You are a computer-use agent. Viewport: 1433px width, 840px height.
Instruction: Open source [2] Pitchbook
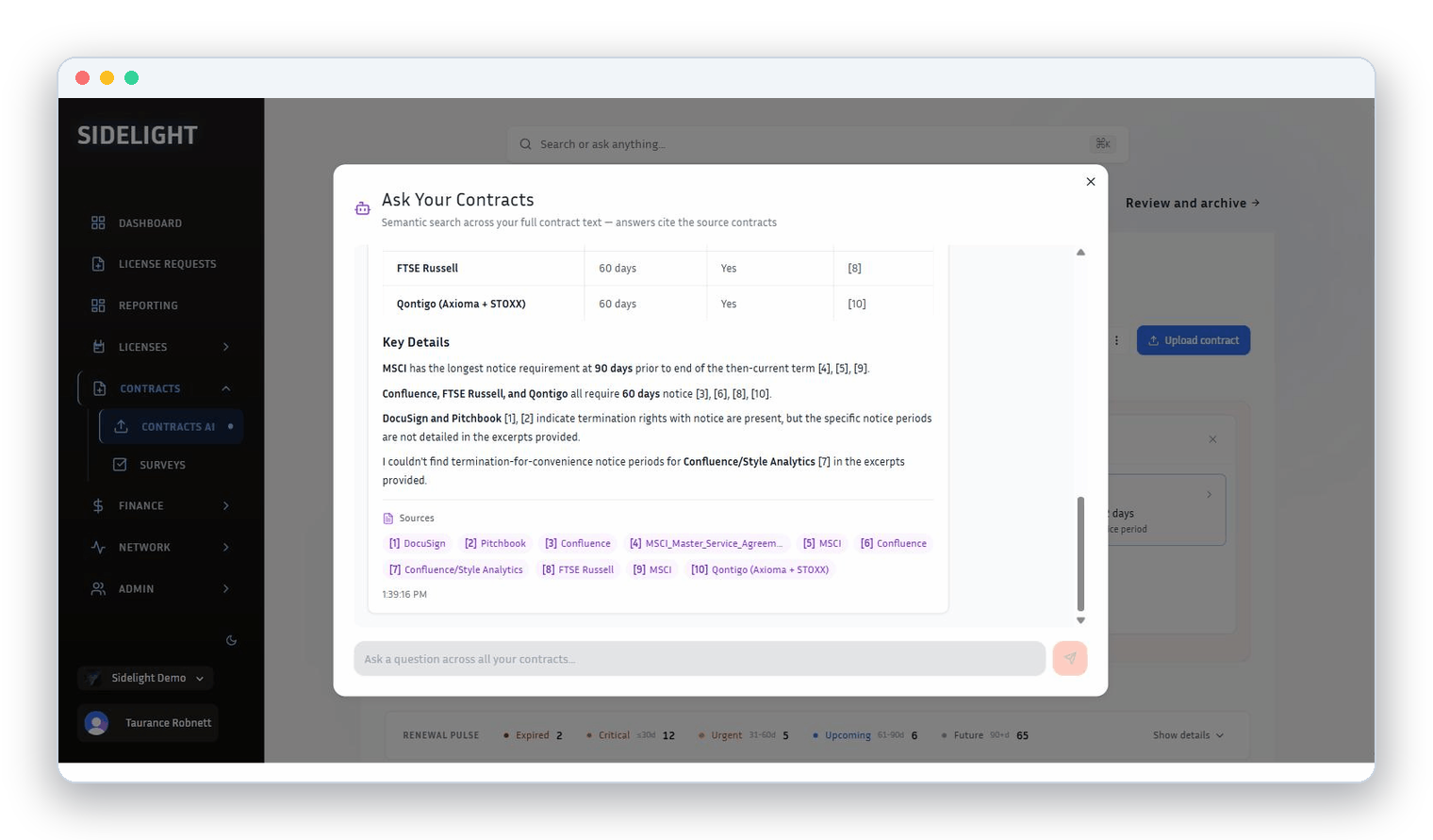coord(495,544)
